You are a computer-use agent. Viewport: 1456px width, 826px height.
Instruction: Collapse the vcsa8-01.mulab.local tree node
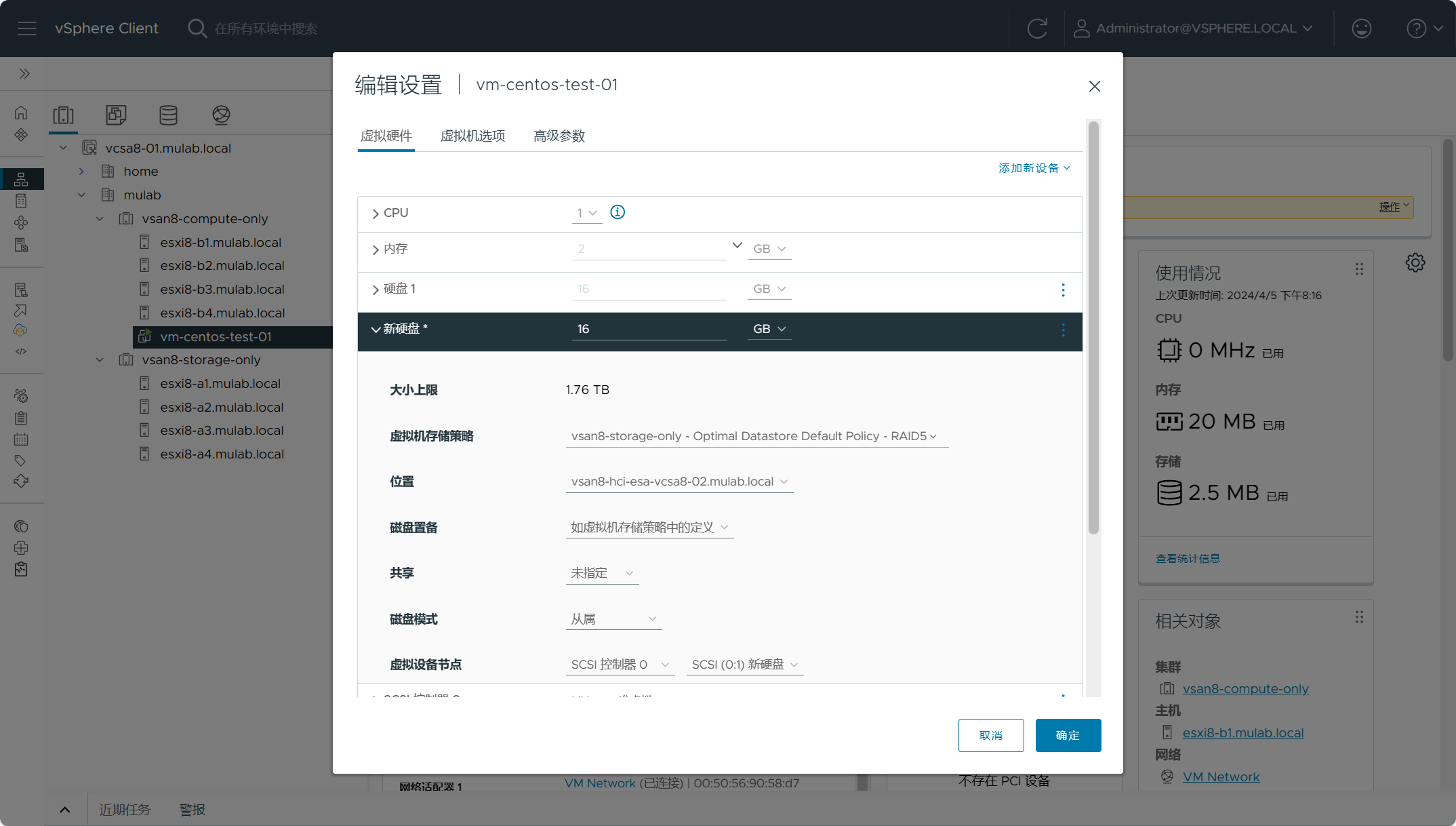click(x=63, y=148)
